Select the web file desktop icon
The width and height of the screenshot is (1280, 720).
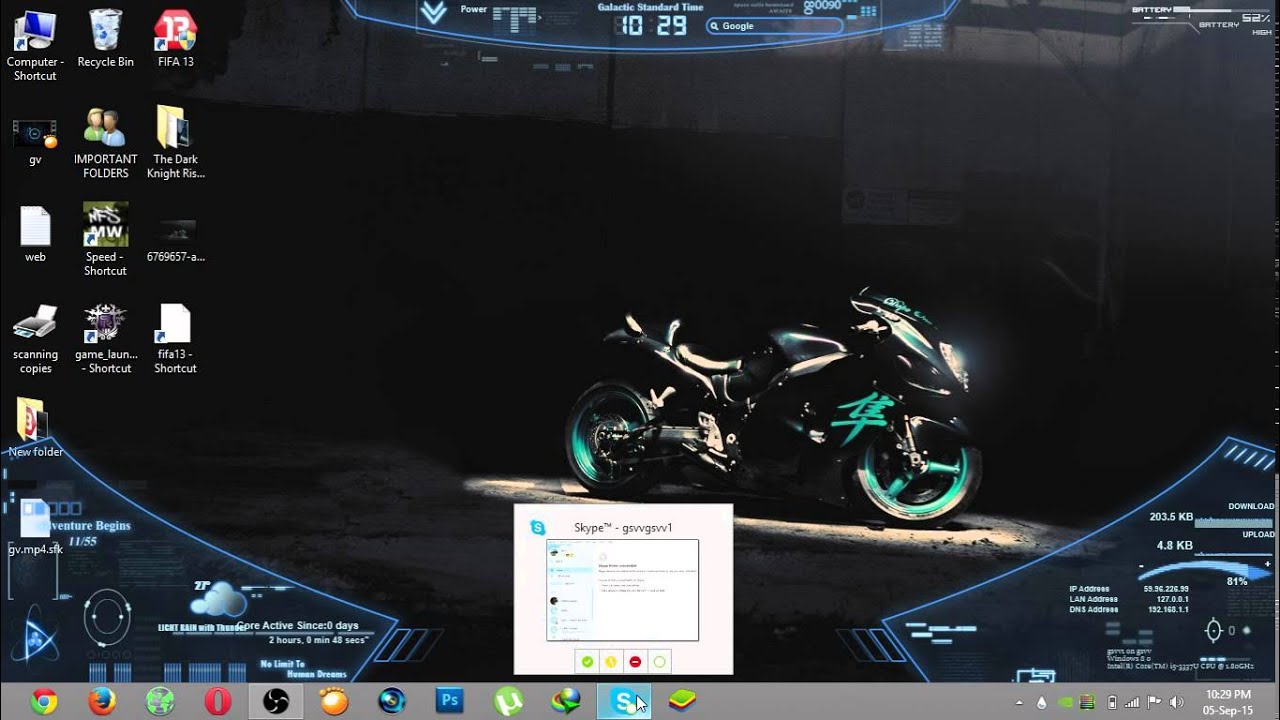35,234
